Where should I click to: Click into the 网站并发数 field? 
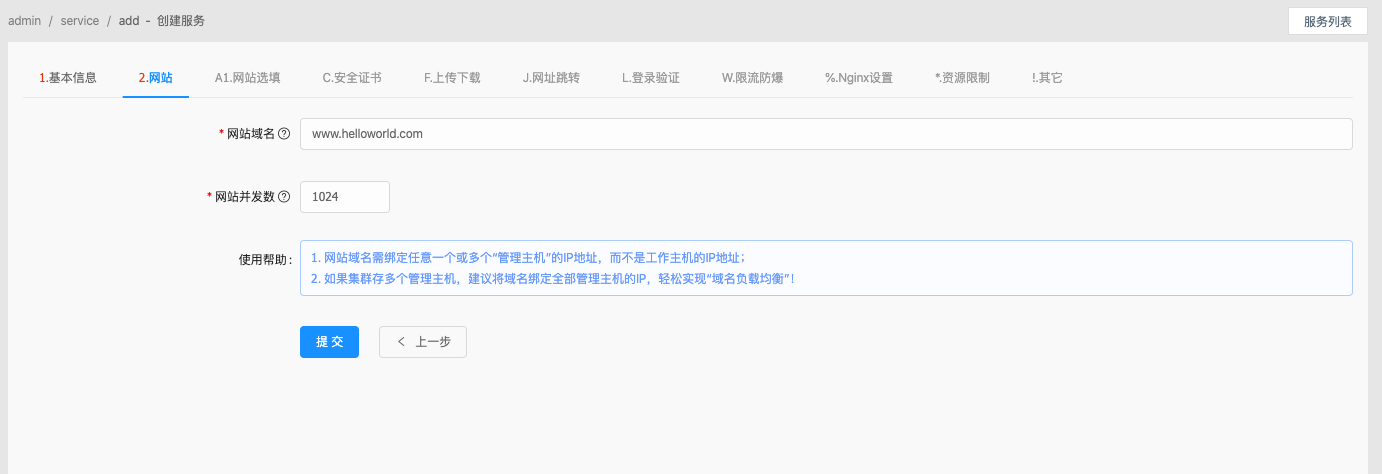(344, 197)
